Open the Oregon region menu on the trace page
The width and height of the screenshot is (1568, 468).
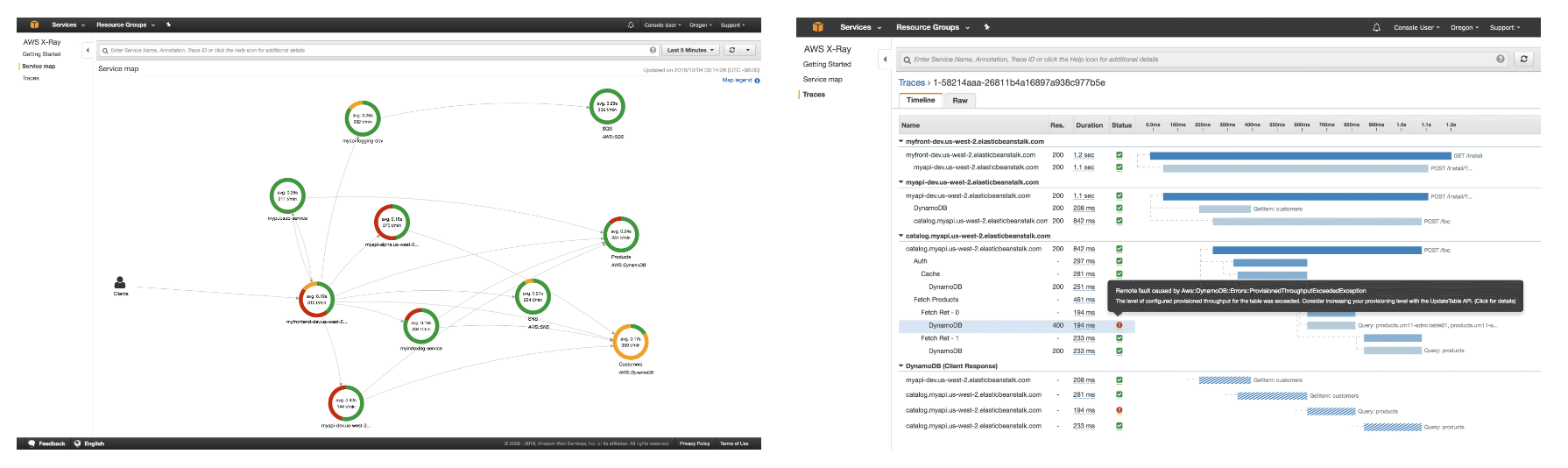[x=1464, y=27]
